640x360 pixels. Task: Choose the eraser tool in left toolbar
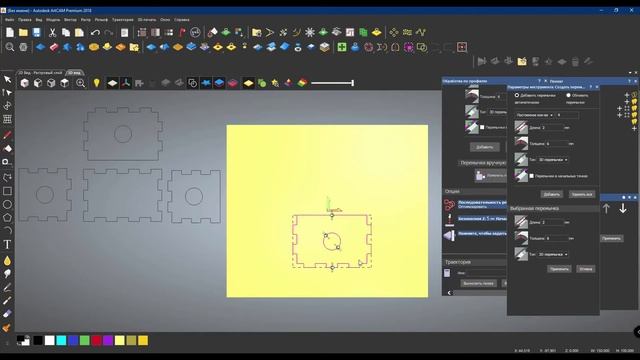click(7, 314)
